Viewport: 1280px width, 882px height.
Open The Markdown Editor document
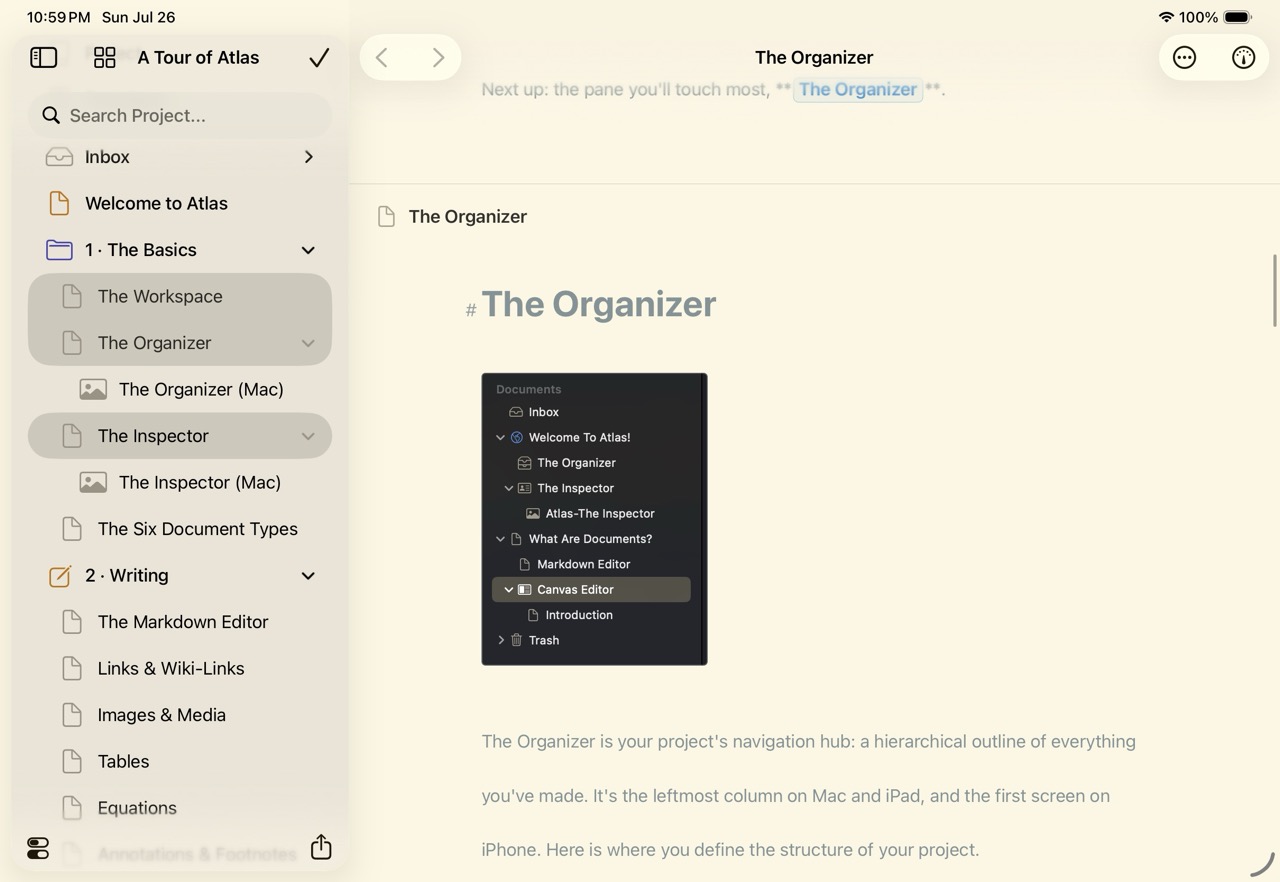click(180, 622)
